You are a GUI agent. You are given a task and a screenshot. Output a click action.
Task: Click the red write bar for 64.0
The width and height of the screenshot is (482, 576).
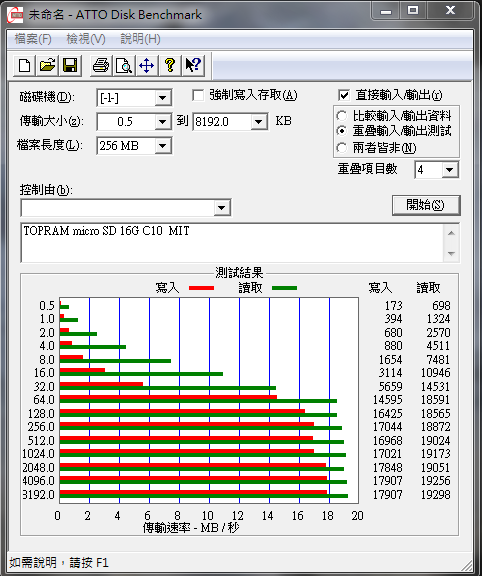coord(168,397)
